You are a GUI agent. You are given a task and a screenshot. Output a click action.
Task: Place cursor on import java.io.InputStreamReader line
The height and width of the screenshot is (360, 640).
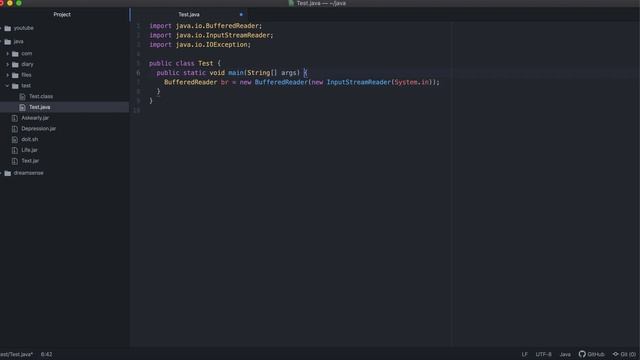tap(211, 36)
